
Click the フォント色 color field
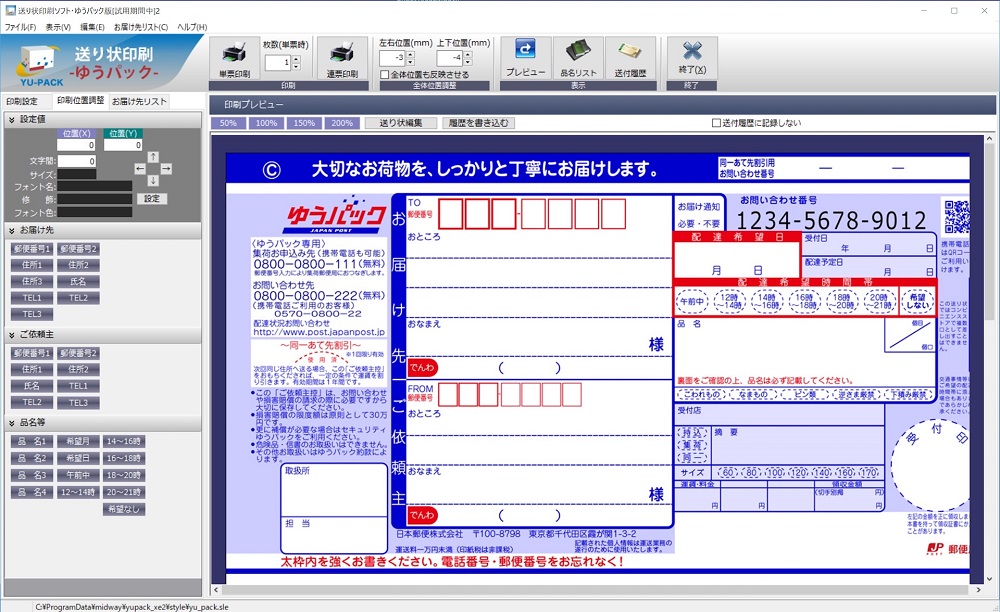[94, 212]
